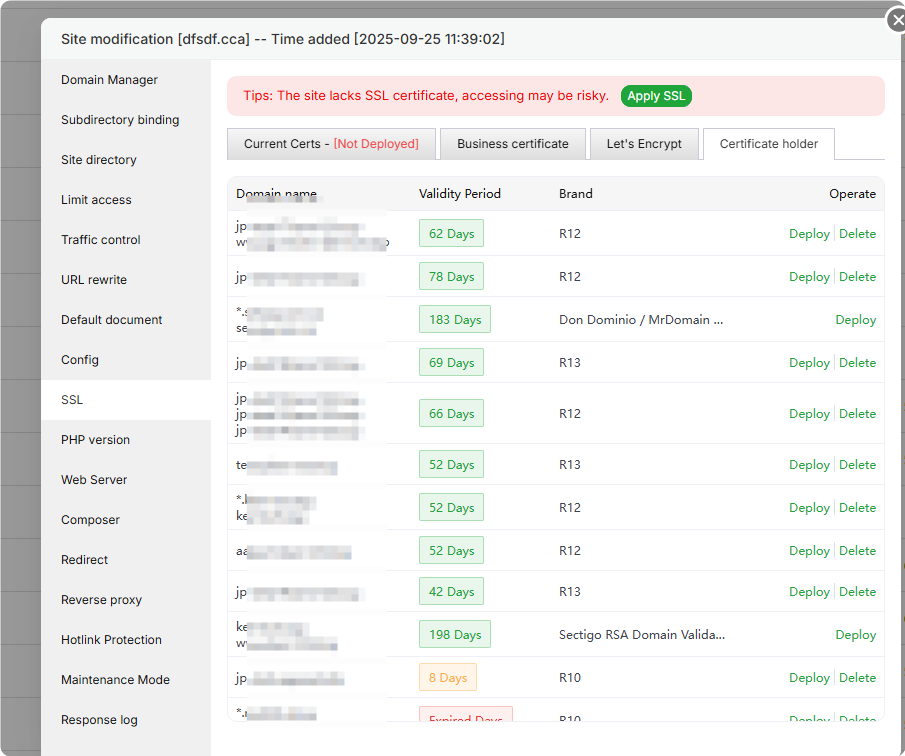Delete the certificate with 78 Days validity

[857, 277]
